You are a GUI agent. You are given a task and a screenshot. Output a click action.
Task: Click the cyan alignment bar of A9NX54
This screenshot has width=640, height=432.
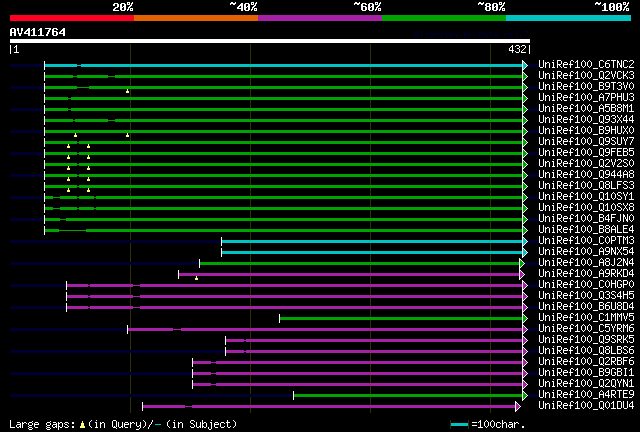click(x=372, y=253)
